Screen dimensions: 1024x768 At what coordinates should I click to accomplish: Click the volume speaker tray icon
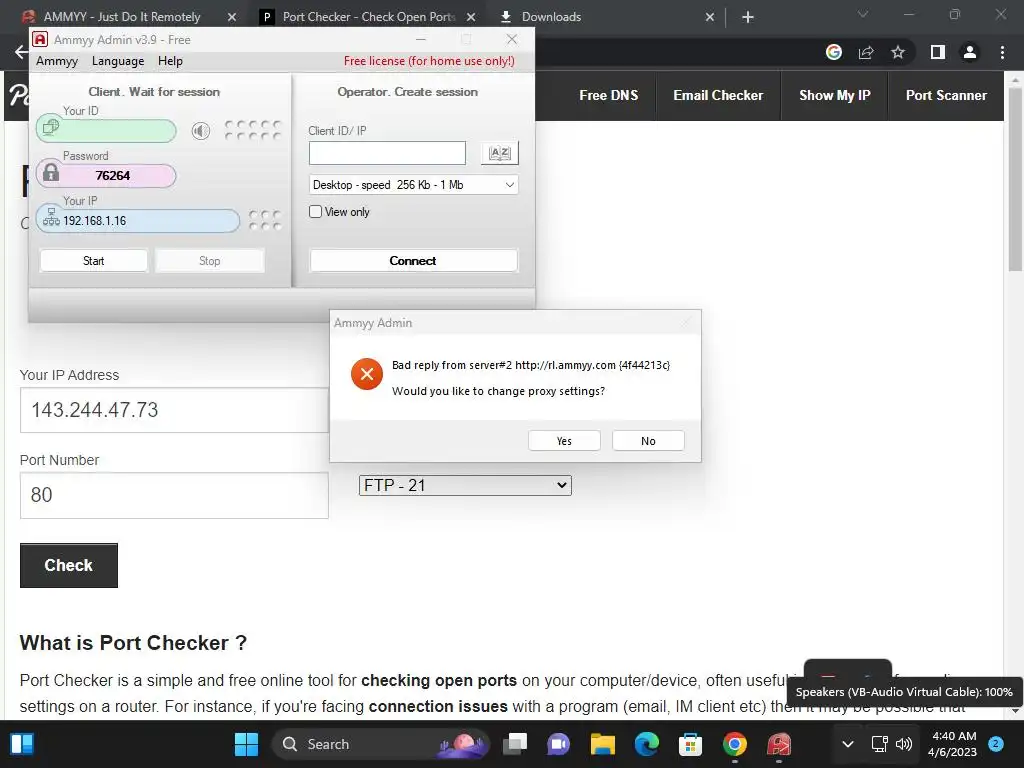click(904, 744)
